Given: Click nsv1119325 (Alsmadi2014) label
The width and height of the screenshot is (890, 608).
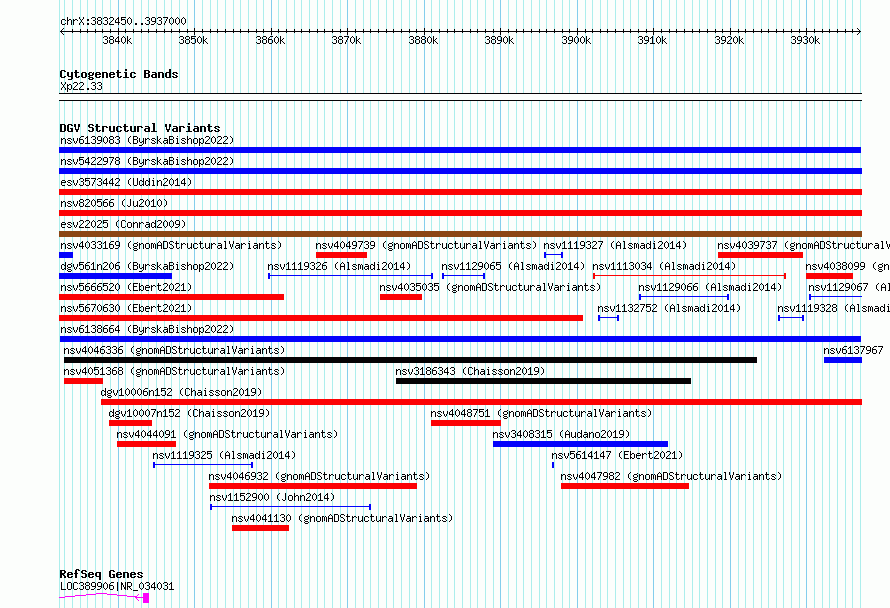Looking at the screenshot, I should tap(224, 455).
